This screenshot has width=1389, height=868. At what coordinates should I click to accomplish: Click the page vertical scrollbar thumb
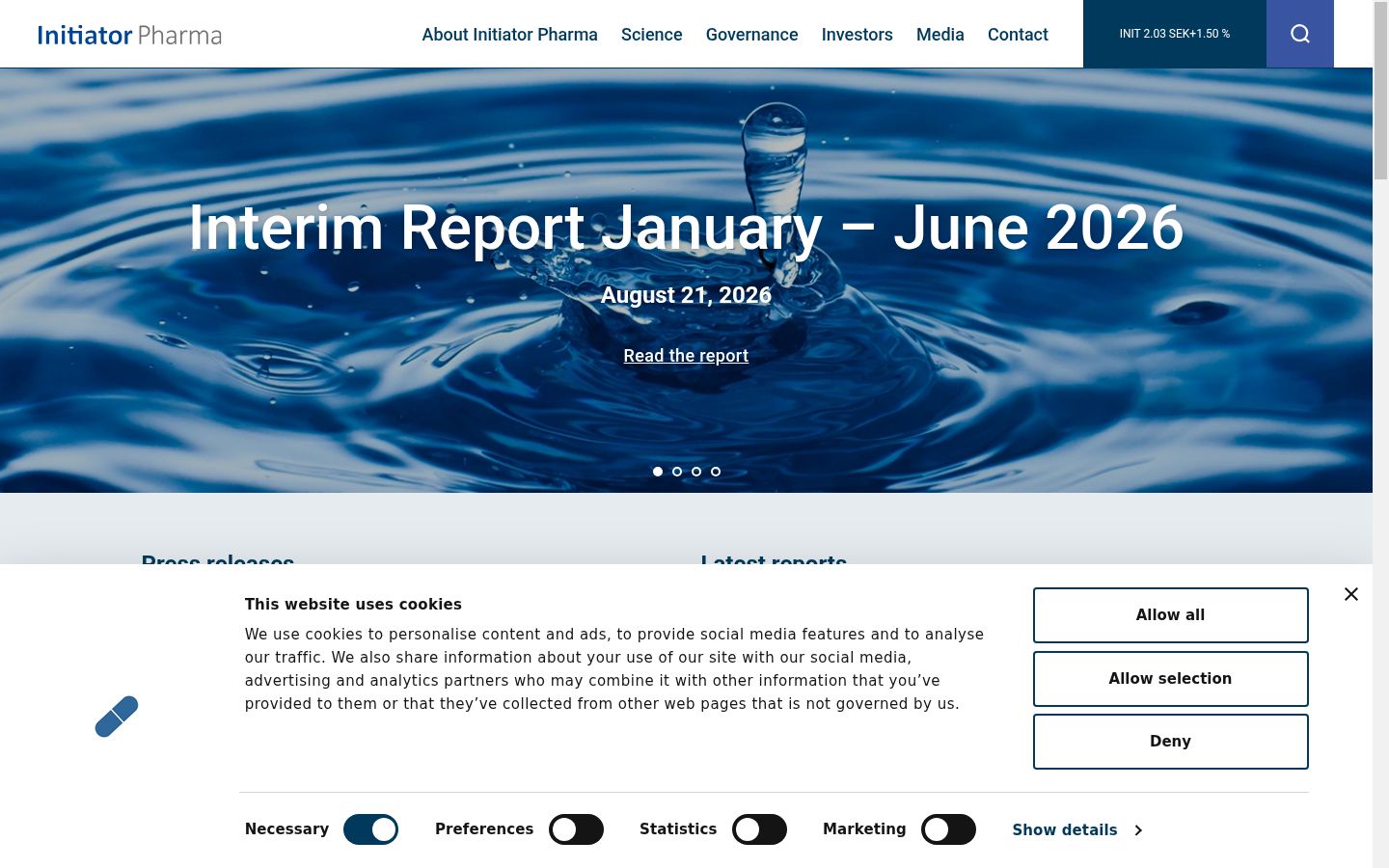tap(1380, 92)
